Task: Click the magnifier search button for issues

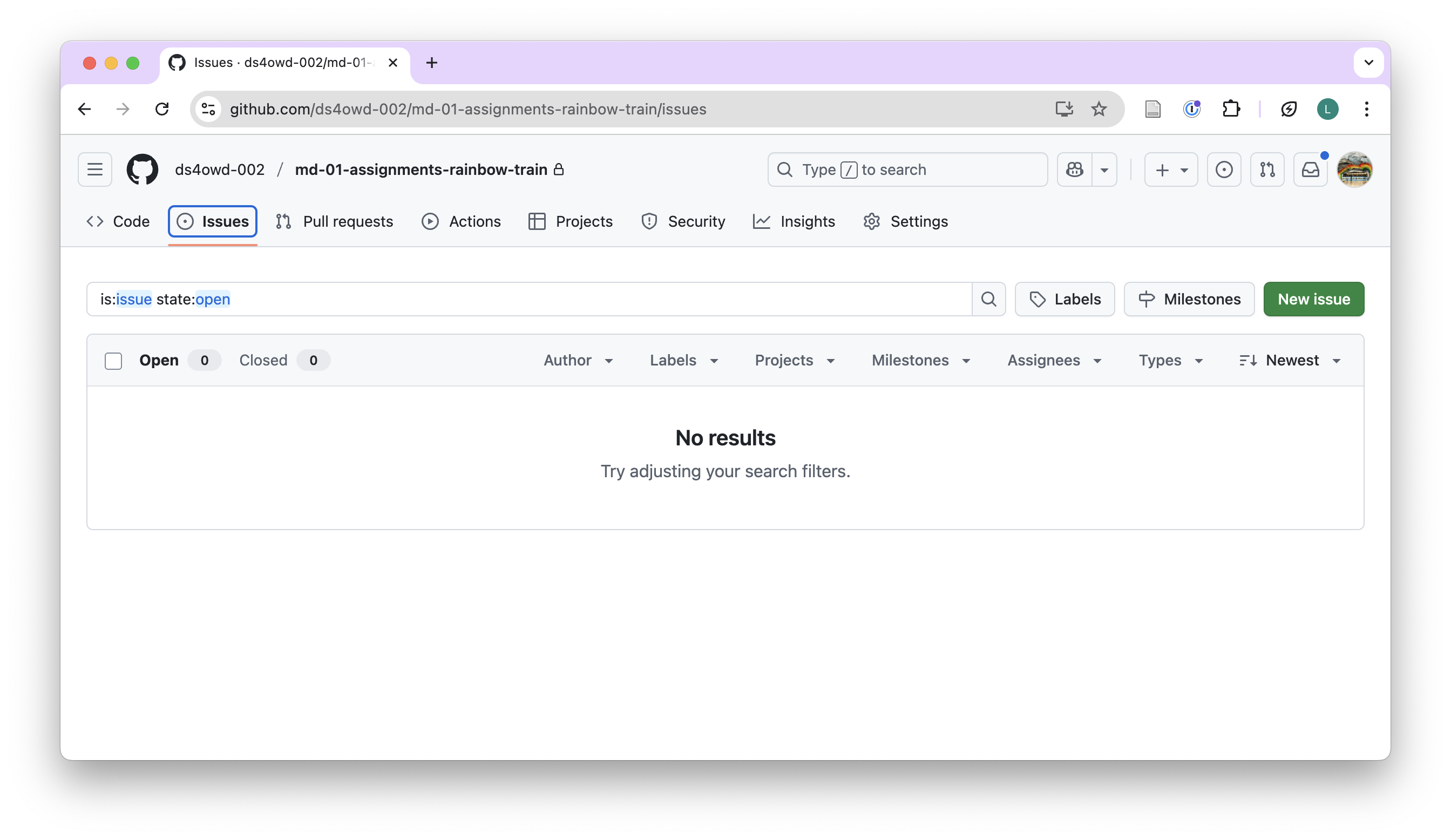Action: [x=988, y=299]
